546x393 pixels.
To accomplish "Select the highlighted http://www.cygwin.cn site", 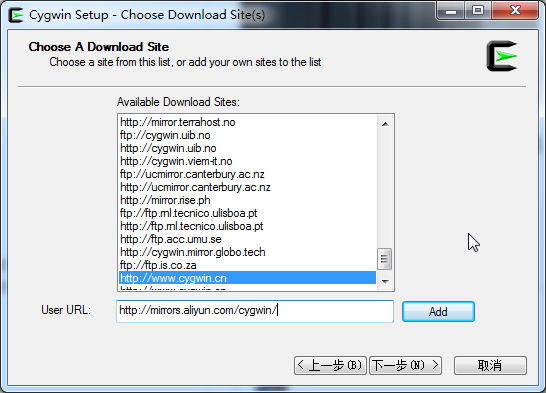I will 247,278.
